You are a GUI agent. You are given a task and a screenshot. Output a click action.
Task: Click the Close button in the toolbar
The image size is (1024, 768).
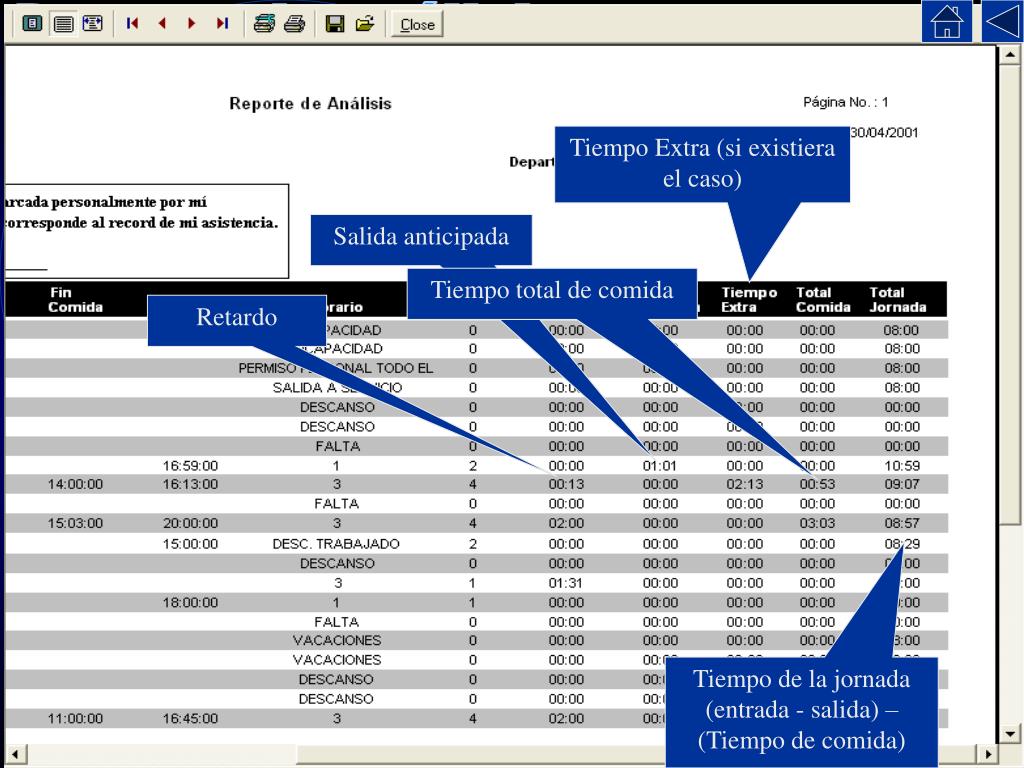[x=417, y=25]
